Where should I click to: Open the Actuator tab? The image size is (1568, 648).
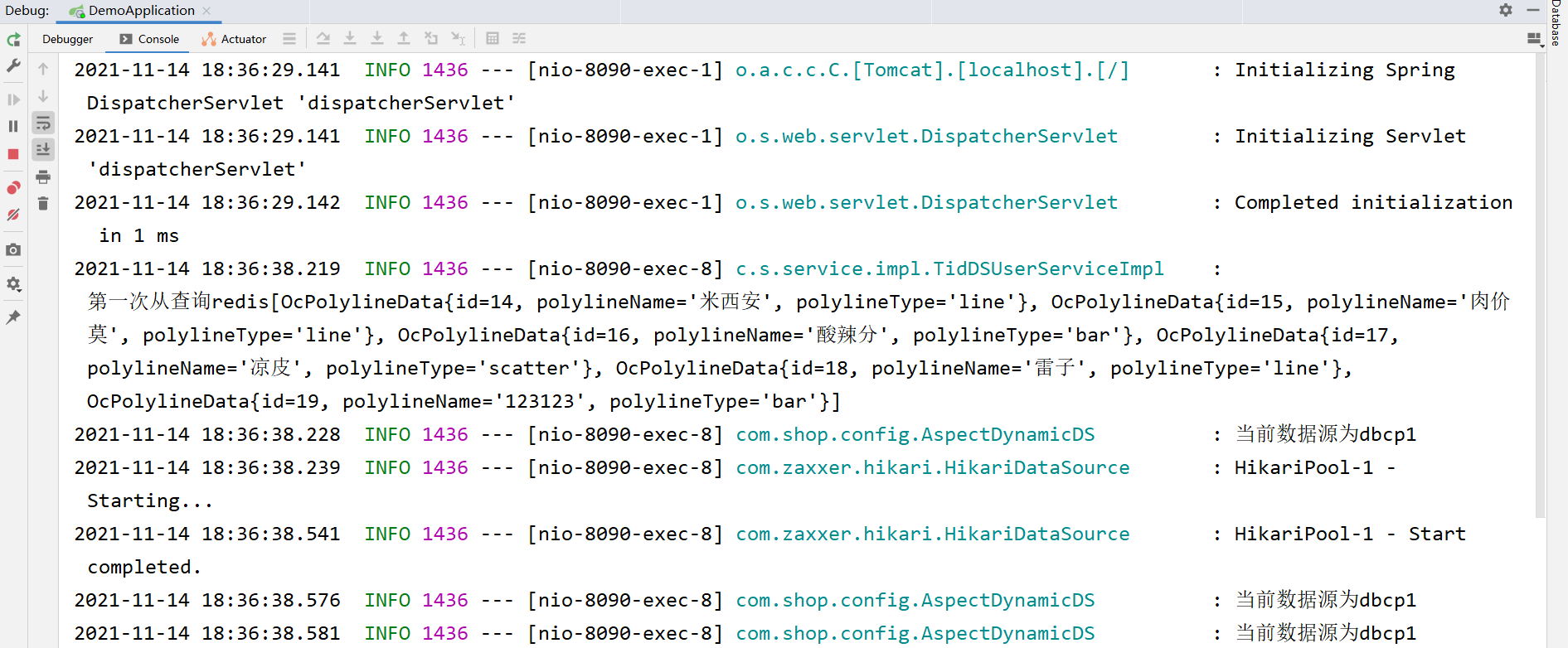pos(234,39)
